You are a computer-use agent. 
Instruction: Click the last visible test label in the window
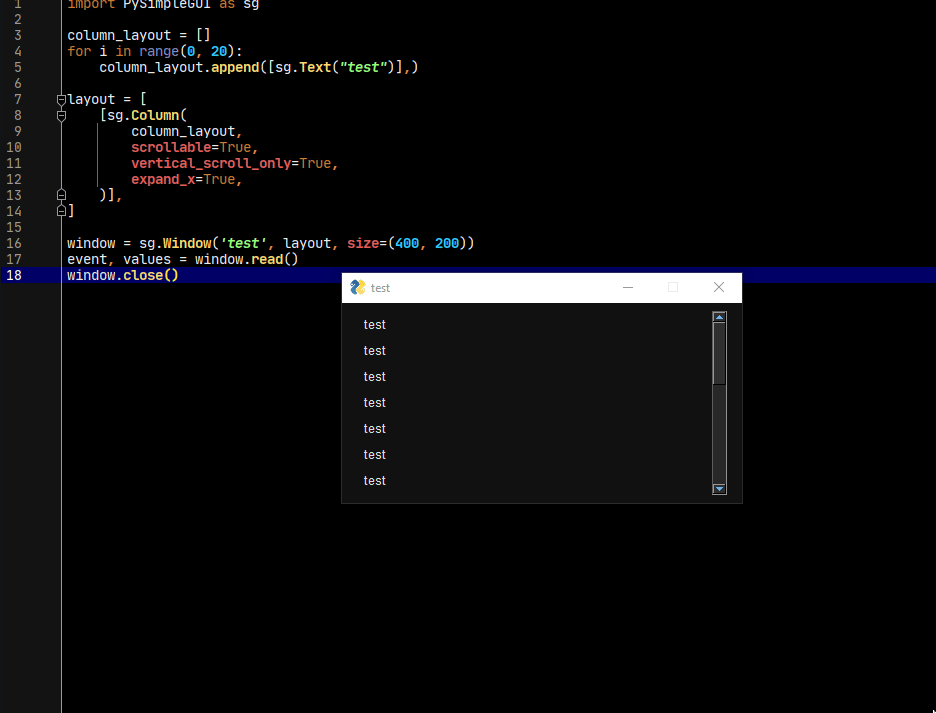coord(374,480)
